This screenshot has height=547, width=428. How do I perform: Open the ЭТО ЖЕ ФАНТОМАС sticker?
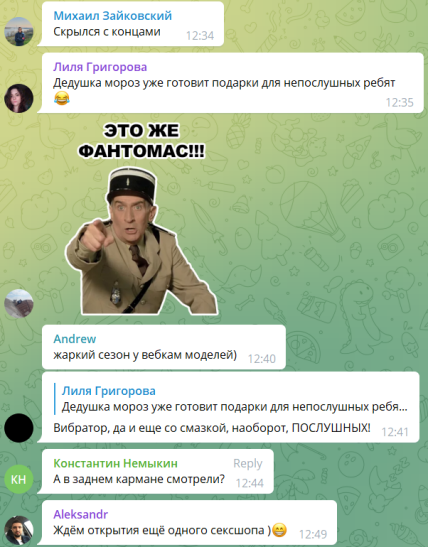[141, 217]
